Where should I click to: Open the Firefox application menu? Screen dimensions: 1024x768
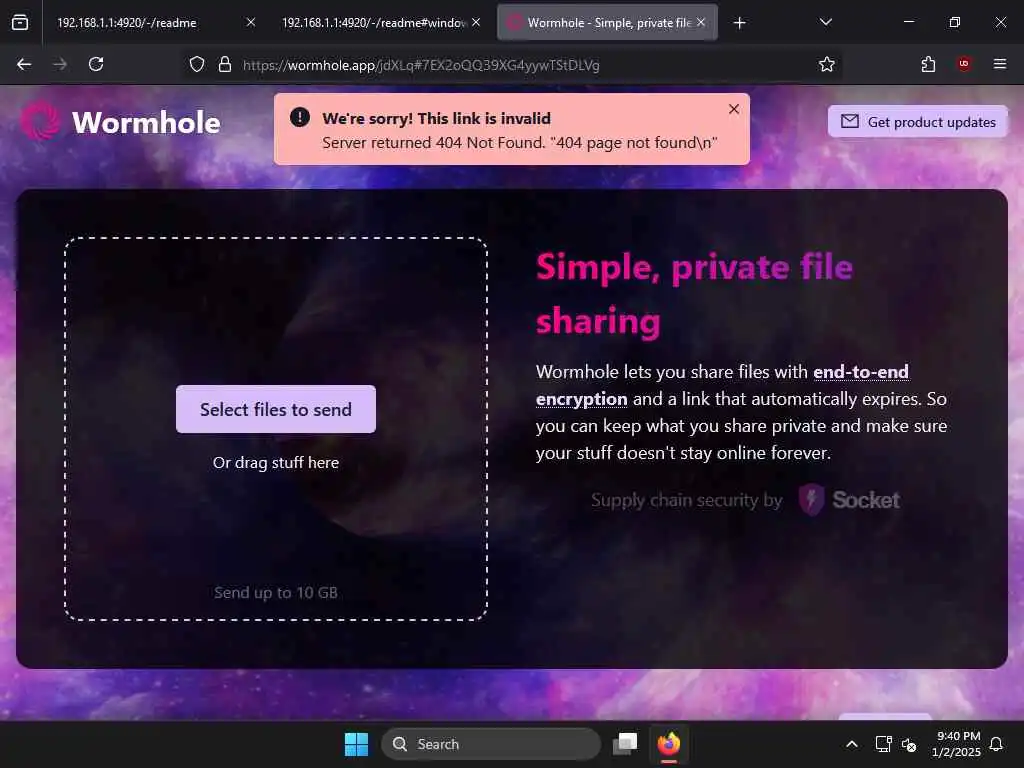pyautogui.click(x=1000, y=64)
